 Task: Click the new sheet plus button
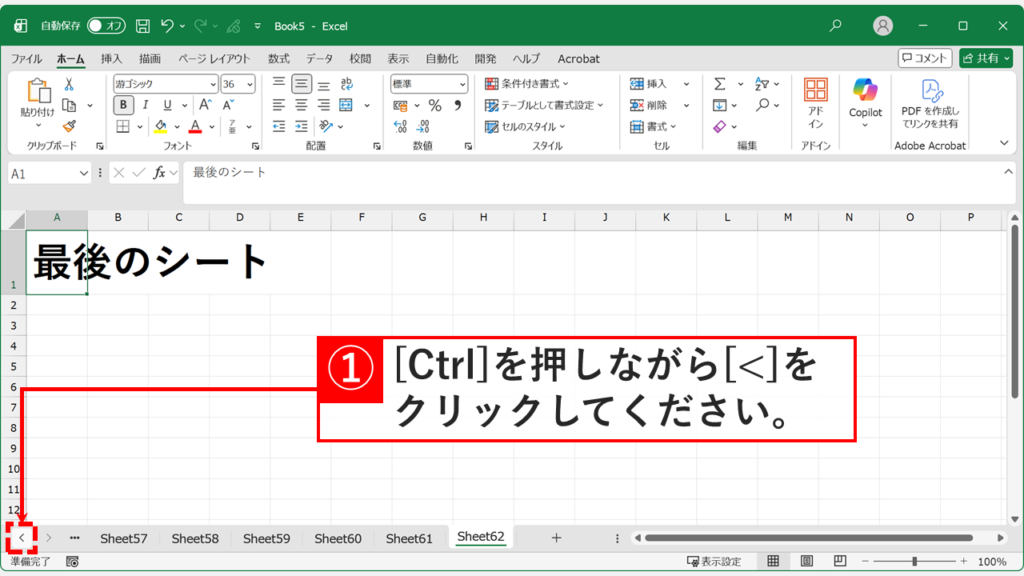(x=556, y=537)
